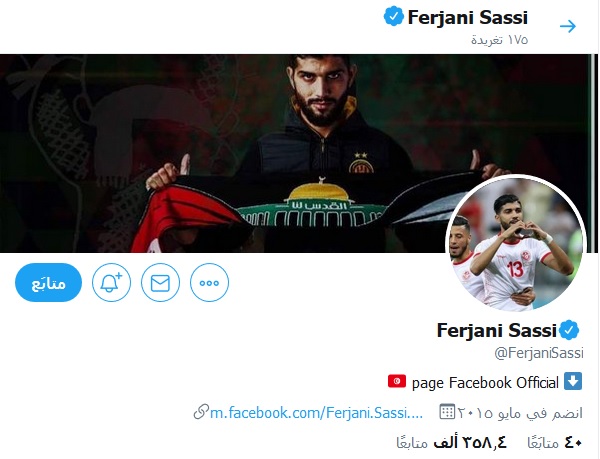Open the m.facebook.com/Ferjani.Sassi link
The width and height of the screenshot is (600, 459).
click(316, 413)
